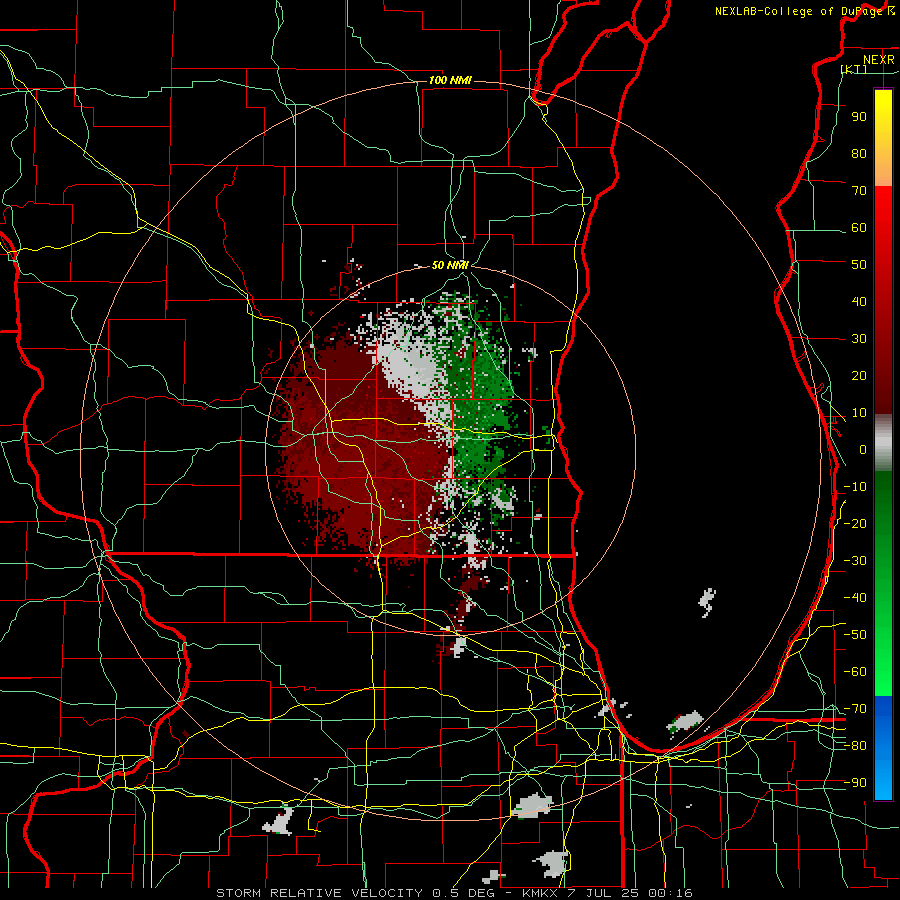Screen dimensions: 900x900
Task: Click the -60 value on velocity scale
Action: click(x=855, y=672)
